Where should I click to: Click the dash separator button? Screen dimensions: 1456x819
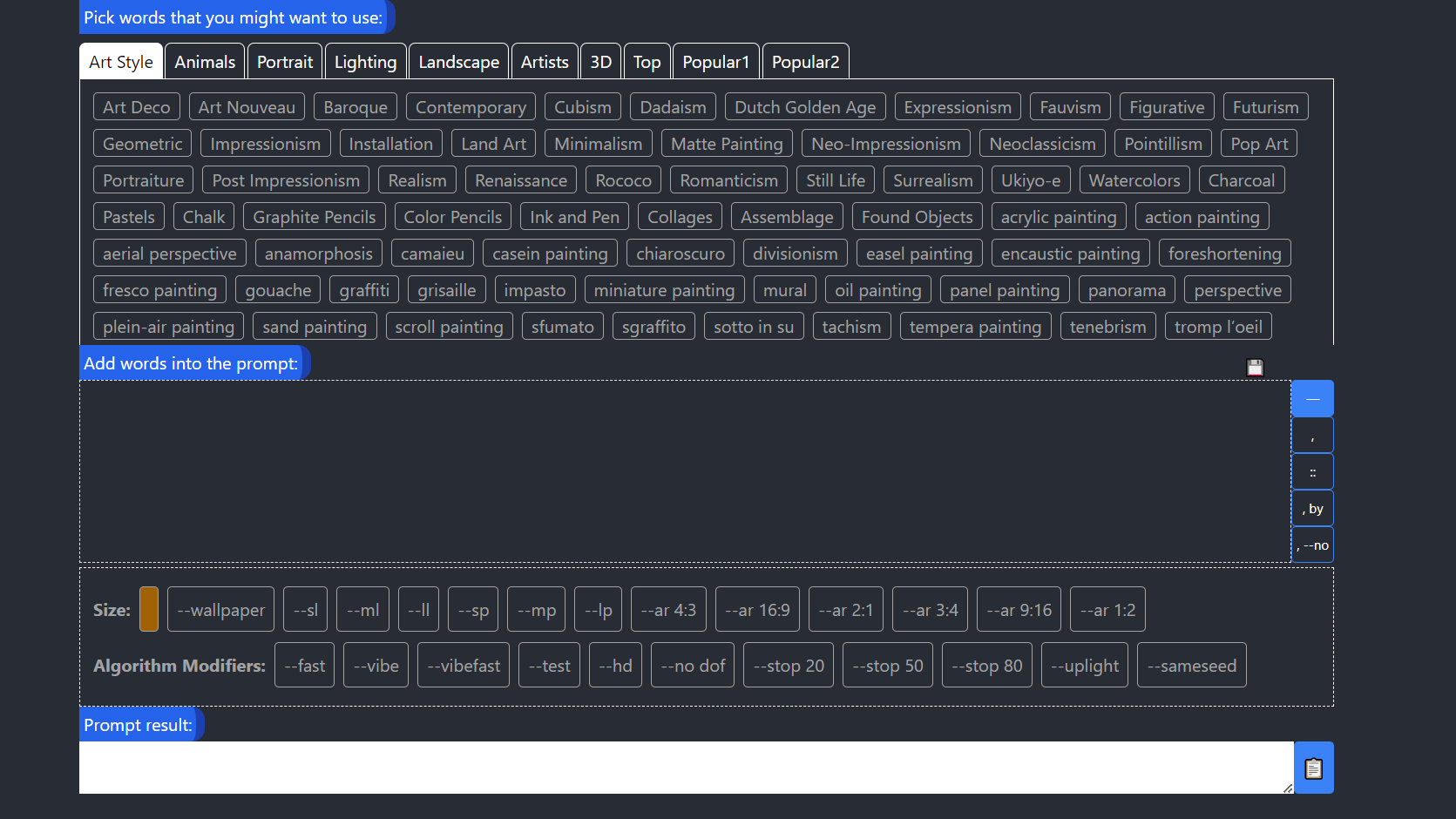click(1312, 399)
